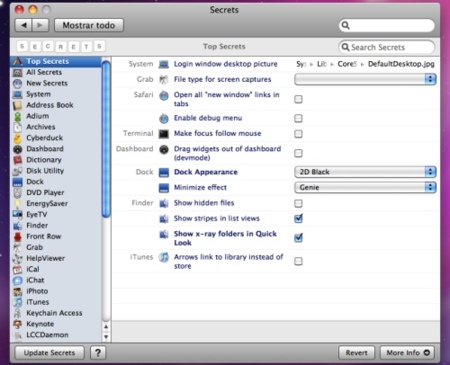Select the Dashboard gauge icon in sidebar
Viewport: 450px width, 365px height.
point(17,149)
